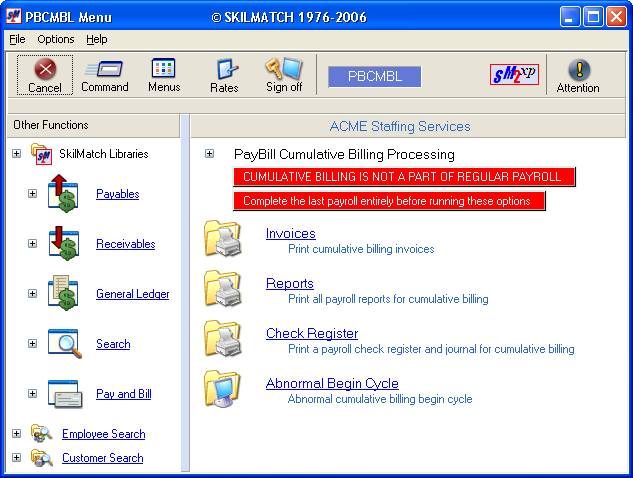633x478 pixels.
Task: Expand the Payables node
Action: click(x=32, y=193)
